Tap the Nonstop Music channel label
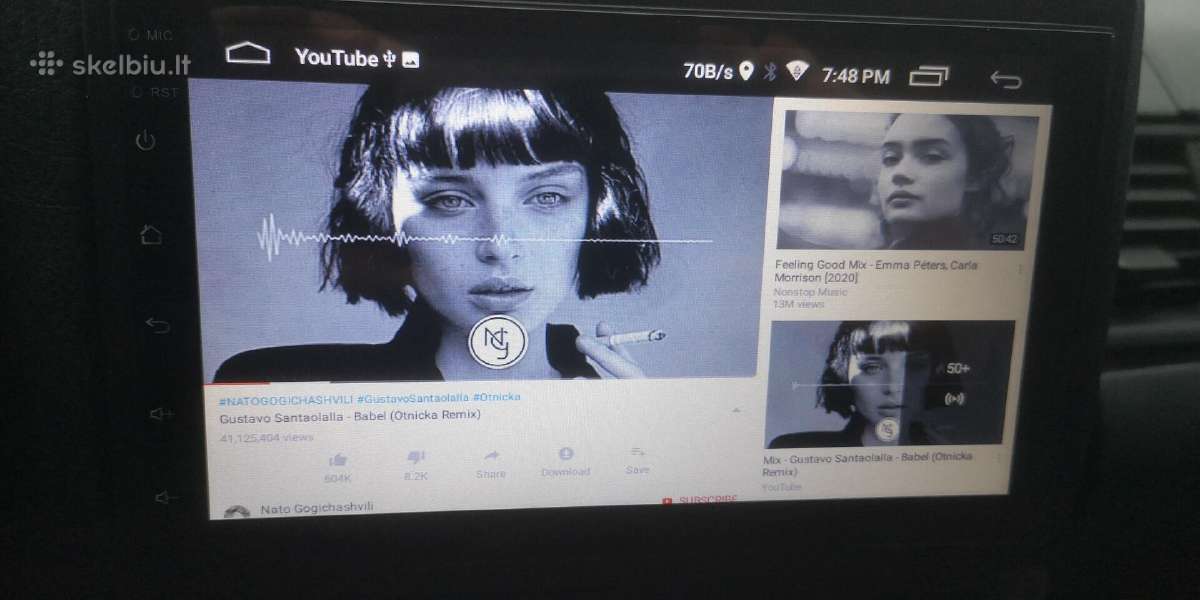 pyautogui.click(x=810, y=292)
